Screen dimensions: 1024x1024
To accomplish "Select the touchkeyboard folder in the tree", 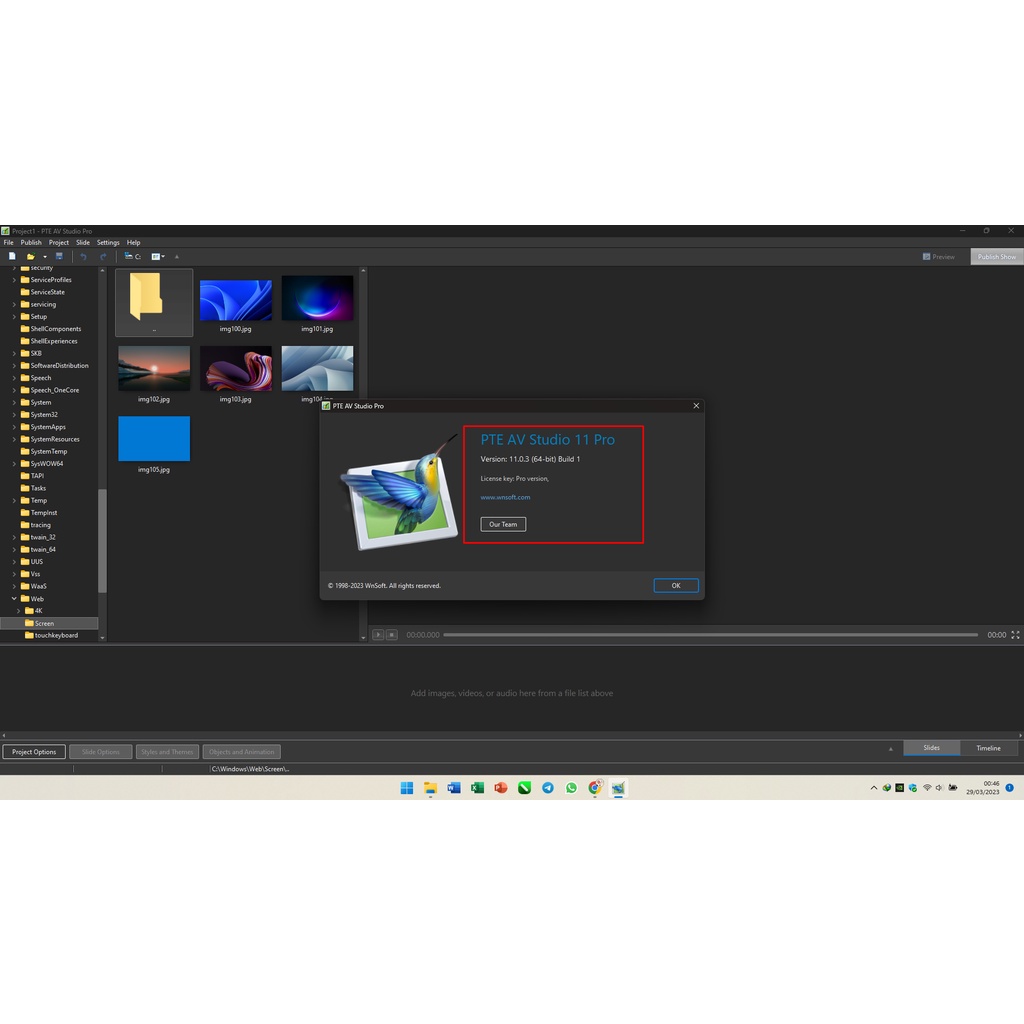I will 56,635.
